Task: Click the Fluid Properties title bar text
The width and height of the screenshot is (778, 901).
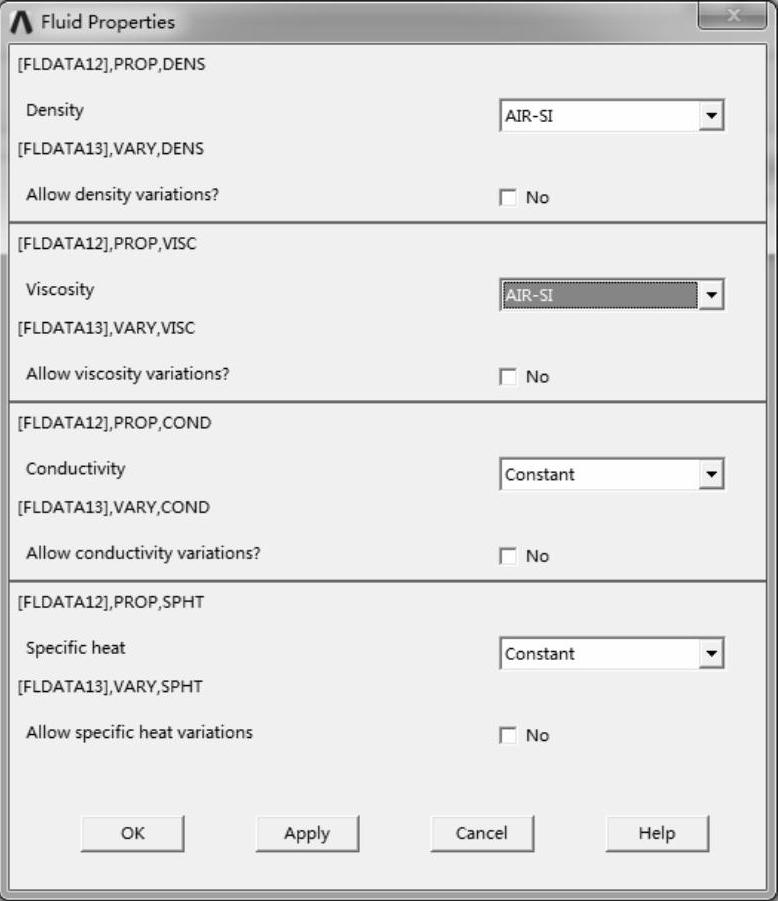Action: 107,22
